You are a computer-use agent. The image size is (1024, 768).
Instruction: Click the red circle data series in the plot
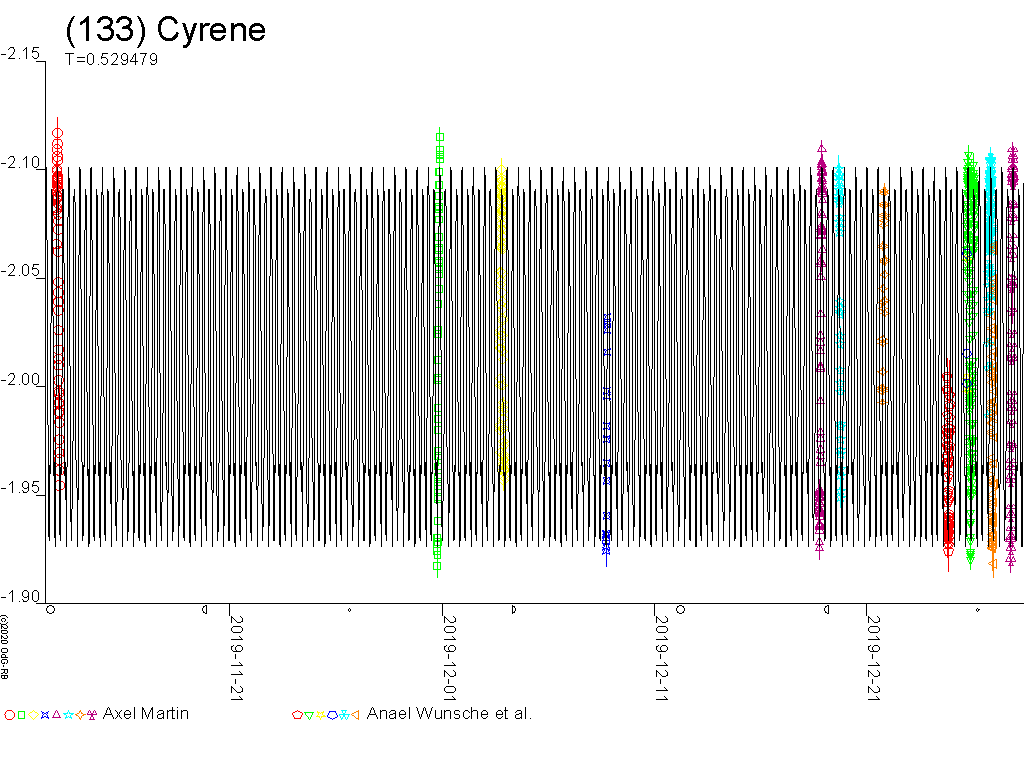pyautogui.click(x=58, y=304)
